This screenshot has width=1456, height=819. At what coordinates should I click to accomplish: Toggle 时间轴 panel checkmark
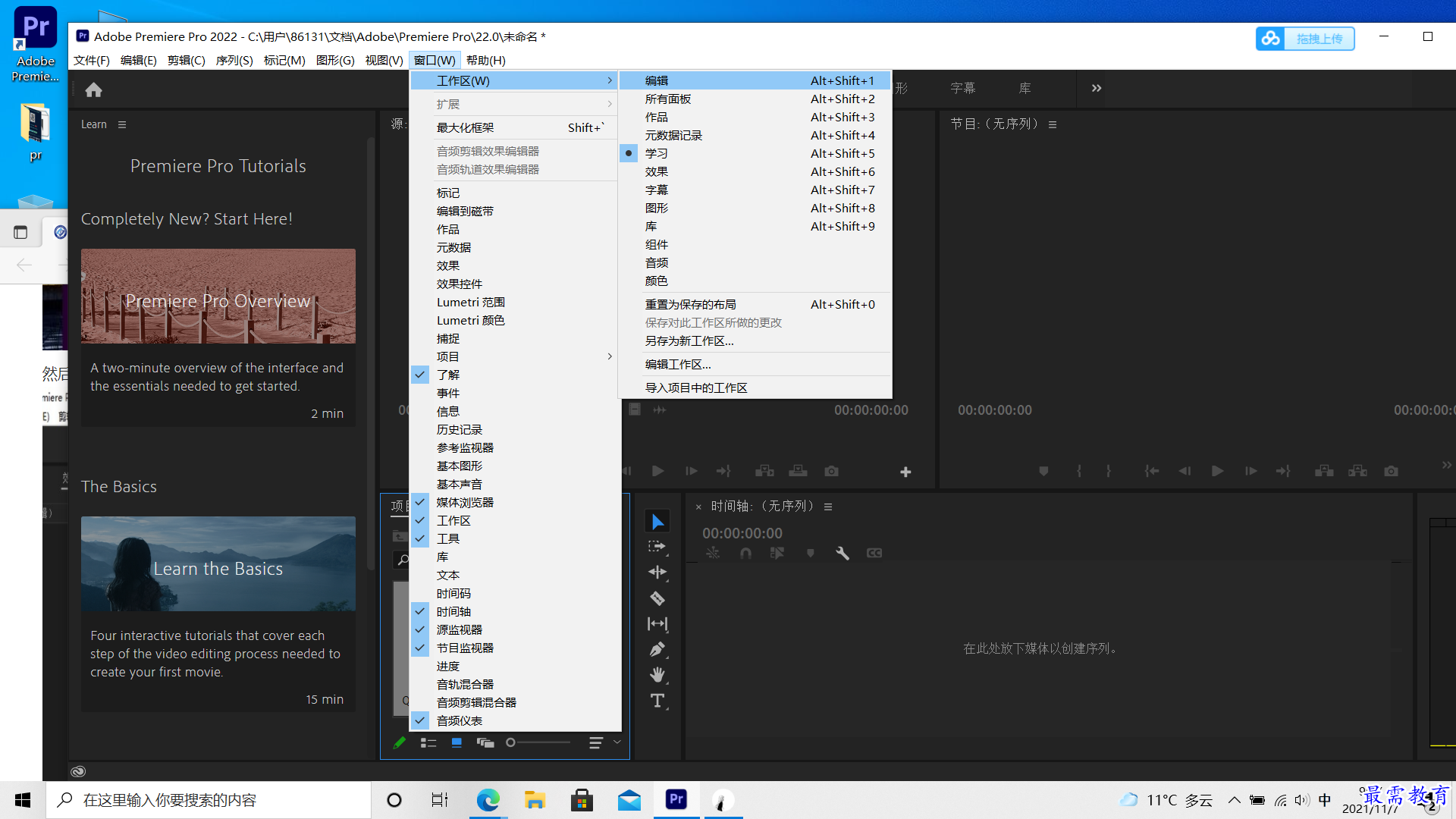(x=420, y=611)
